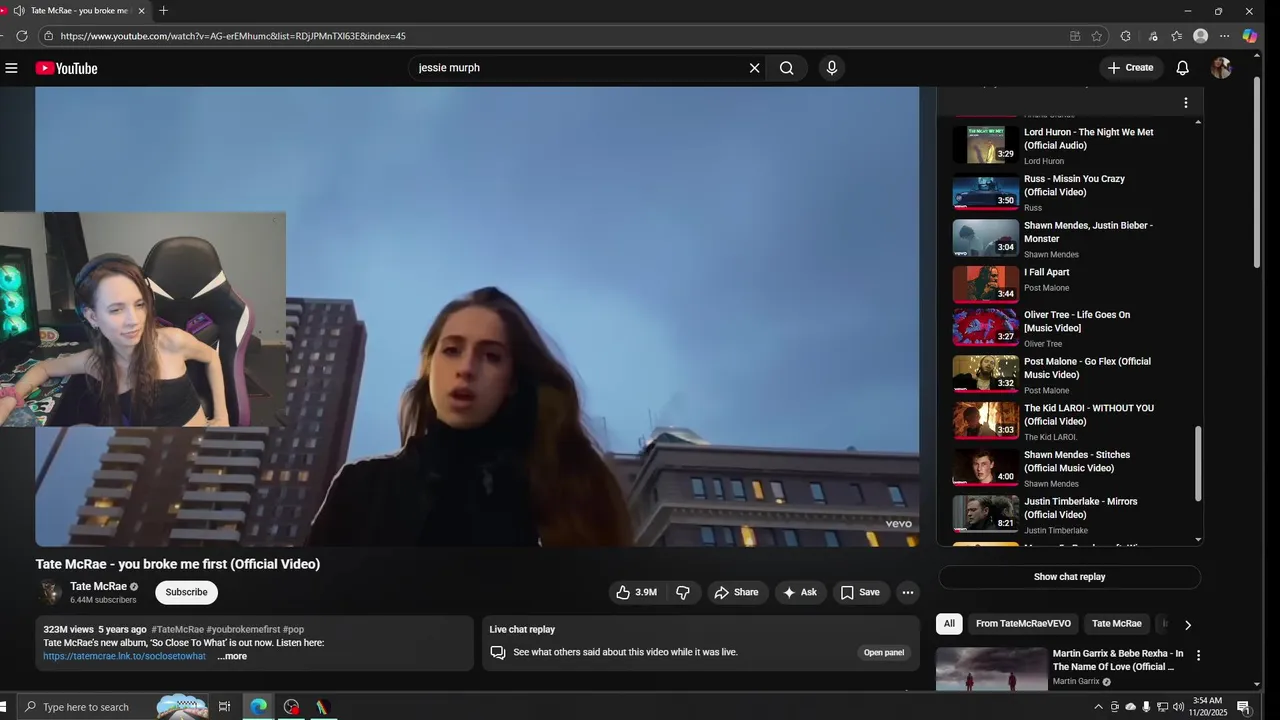
Task: Open the tatemcrae.lnk.to link in description
Action: 124,656
